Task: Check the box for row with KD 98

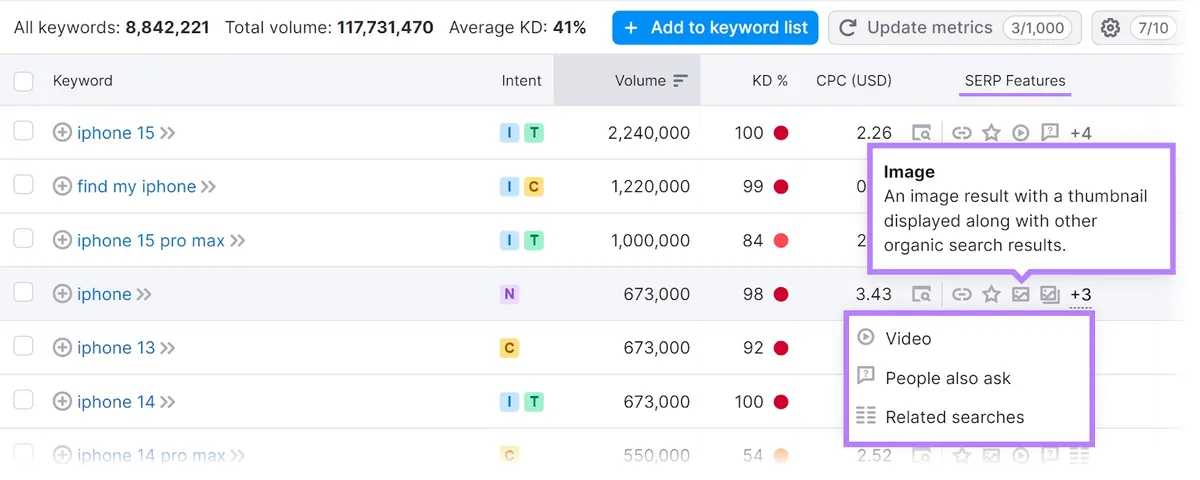Action: 23,293
